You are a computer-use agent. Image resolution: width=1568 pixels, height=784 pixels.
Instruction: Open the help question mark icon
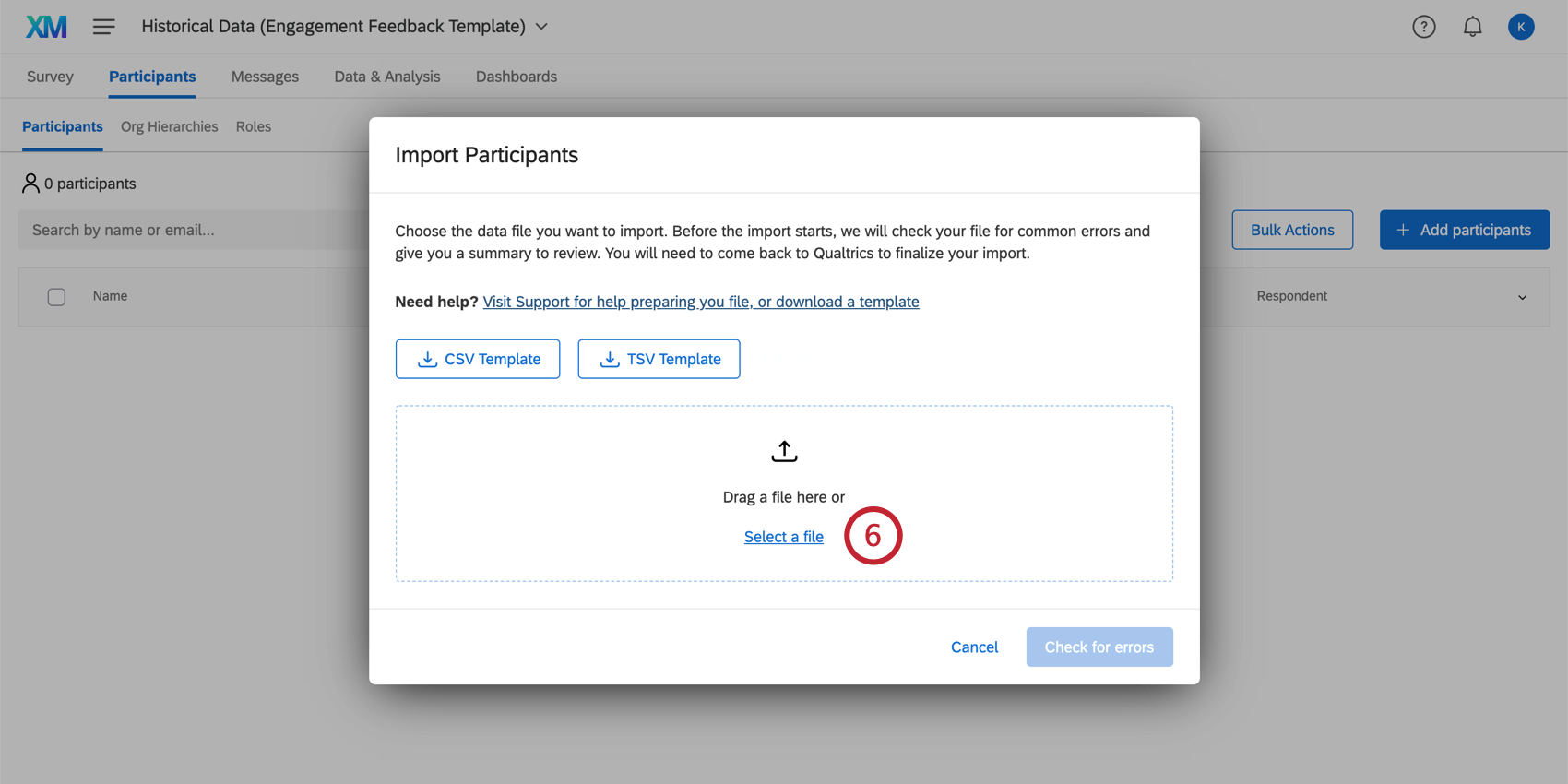(1423, 27)
